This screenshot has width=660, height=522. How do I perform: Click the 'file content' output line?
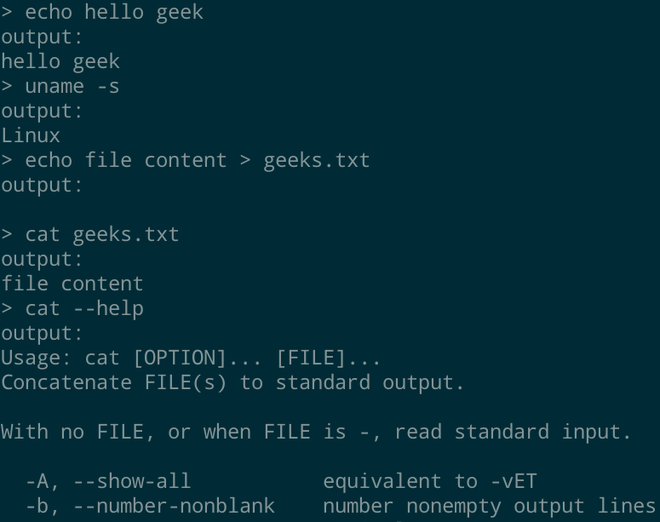pyautogui.click(x=72, y=284)
